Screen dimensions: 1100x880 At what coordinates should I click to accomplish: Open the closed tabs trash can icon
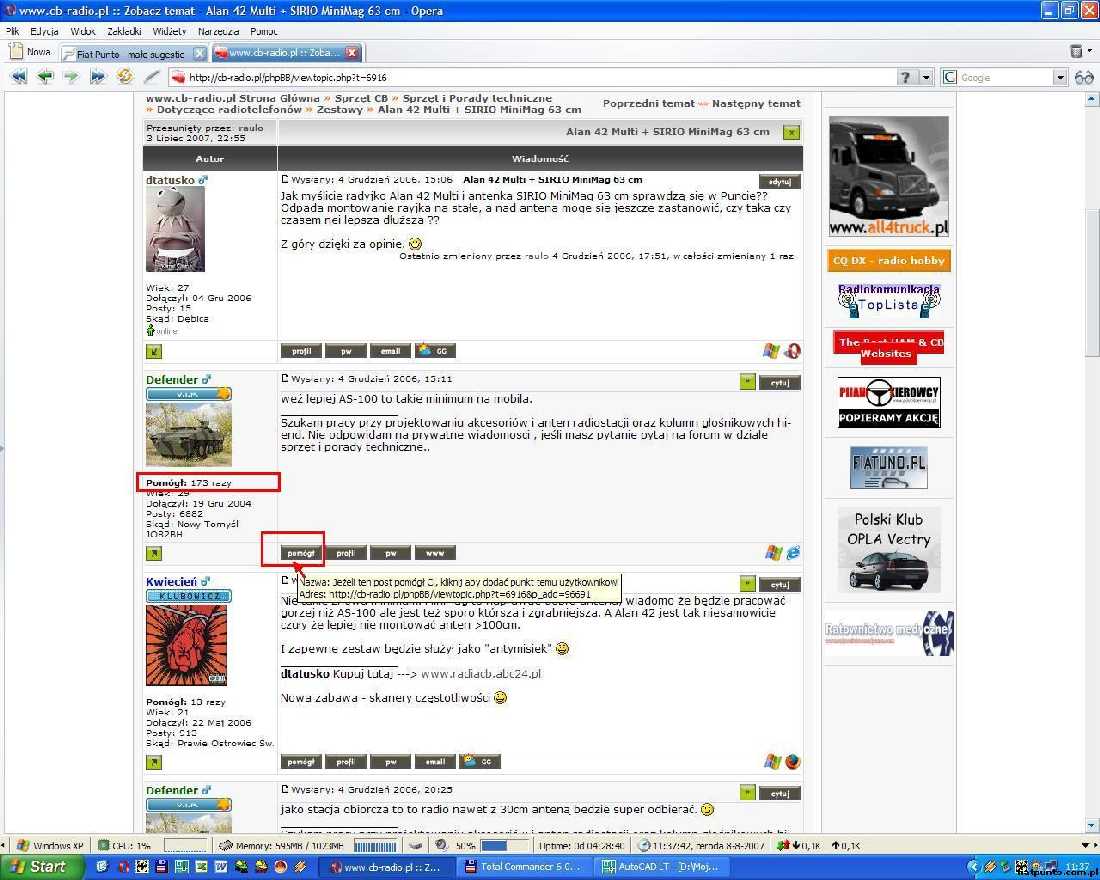coord(1075,51)
